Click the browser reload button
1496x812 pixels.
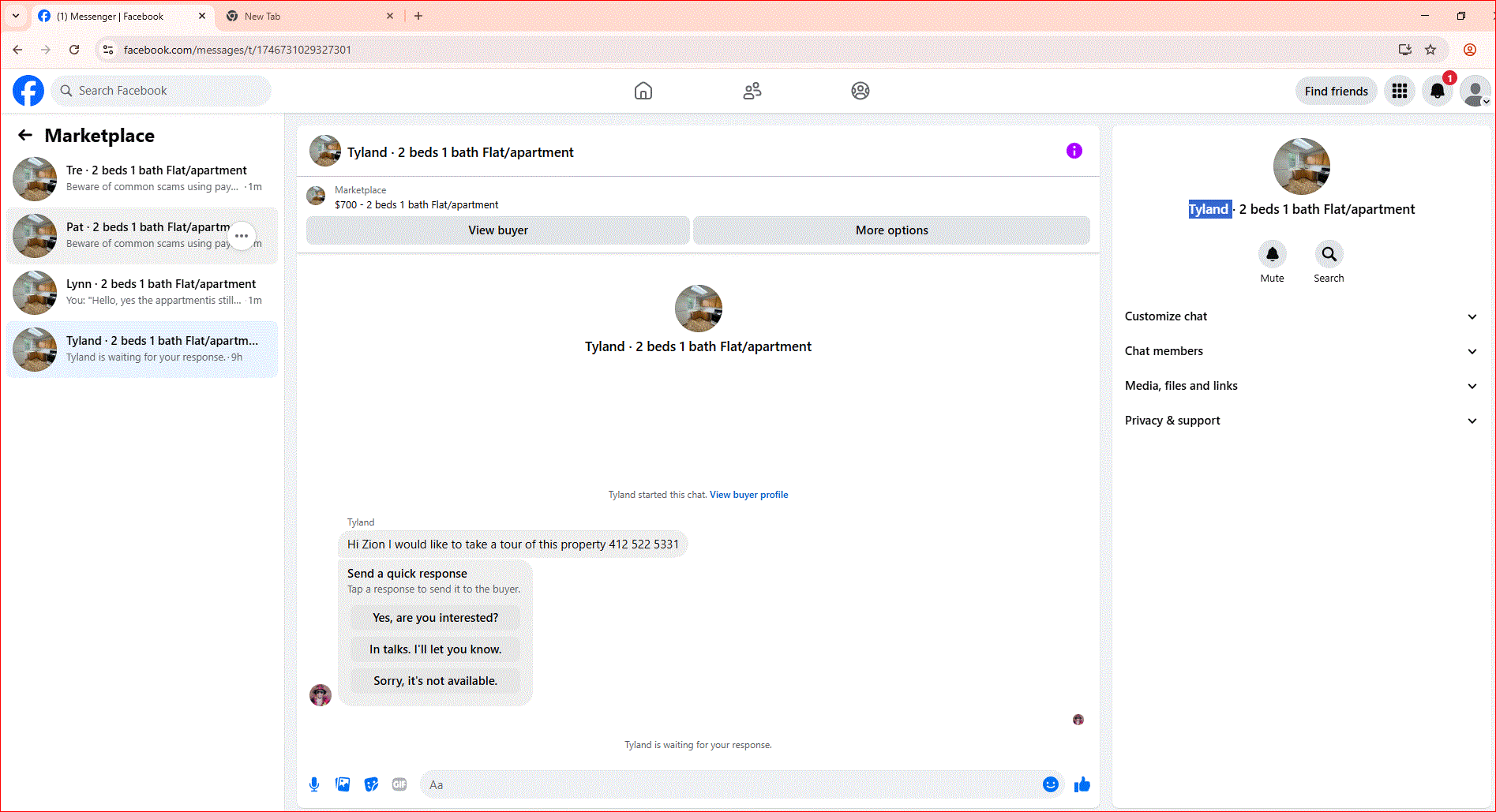pos(74,50)
